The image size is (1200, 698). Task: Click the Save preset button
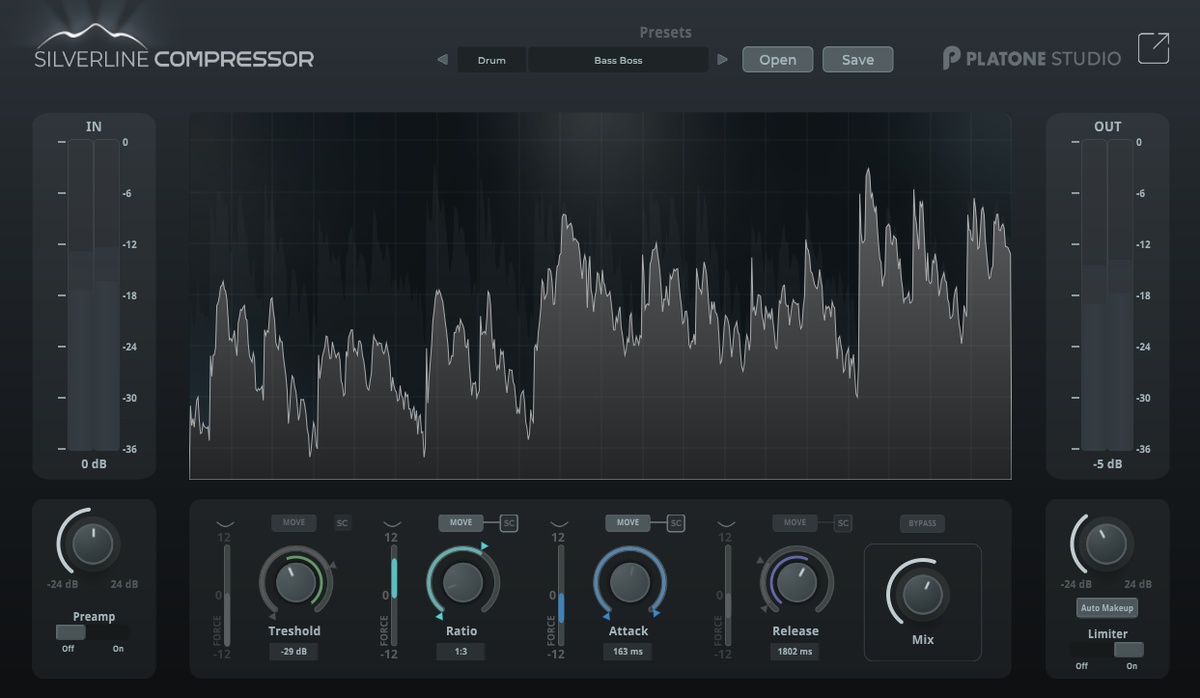click(x=858, y=60)
